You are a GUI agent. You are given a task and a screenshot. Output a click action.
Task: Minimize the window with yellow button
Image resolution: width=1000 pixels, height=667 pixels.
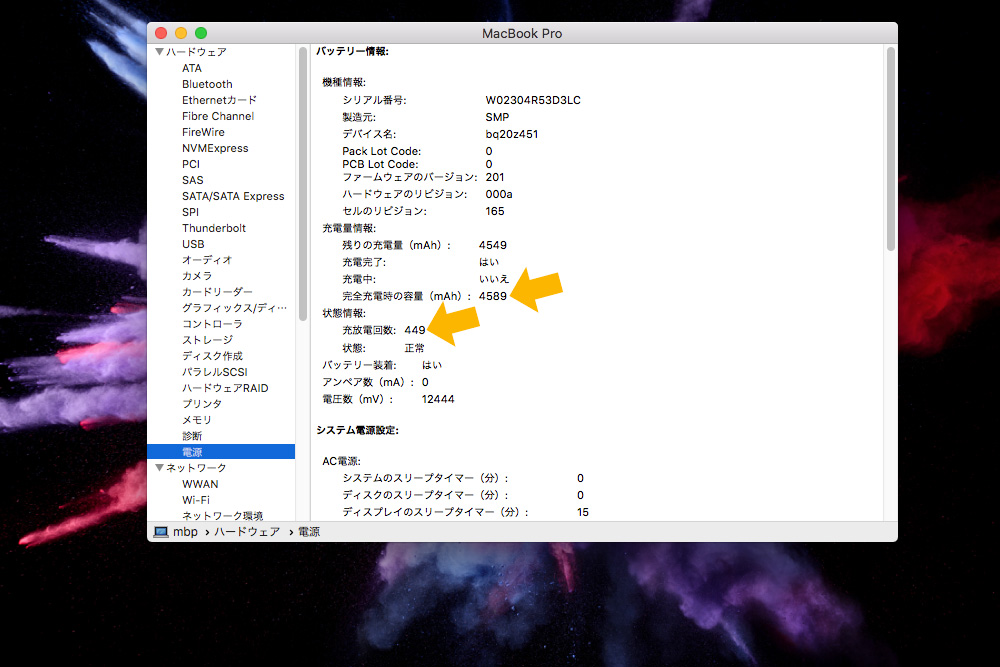[181, 33]
